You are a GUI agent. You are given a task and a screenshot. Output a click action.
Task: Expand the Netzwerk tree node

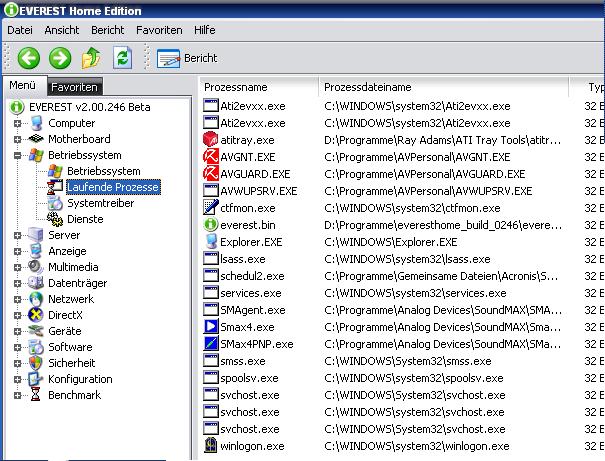[18, 299]
